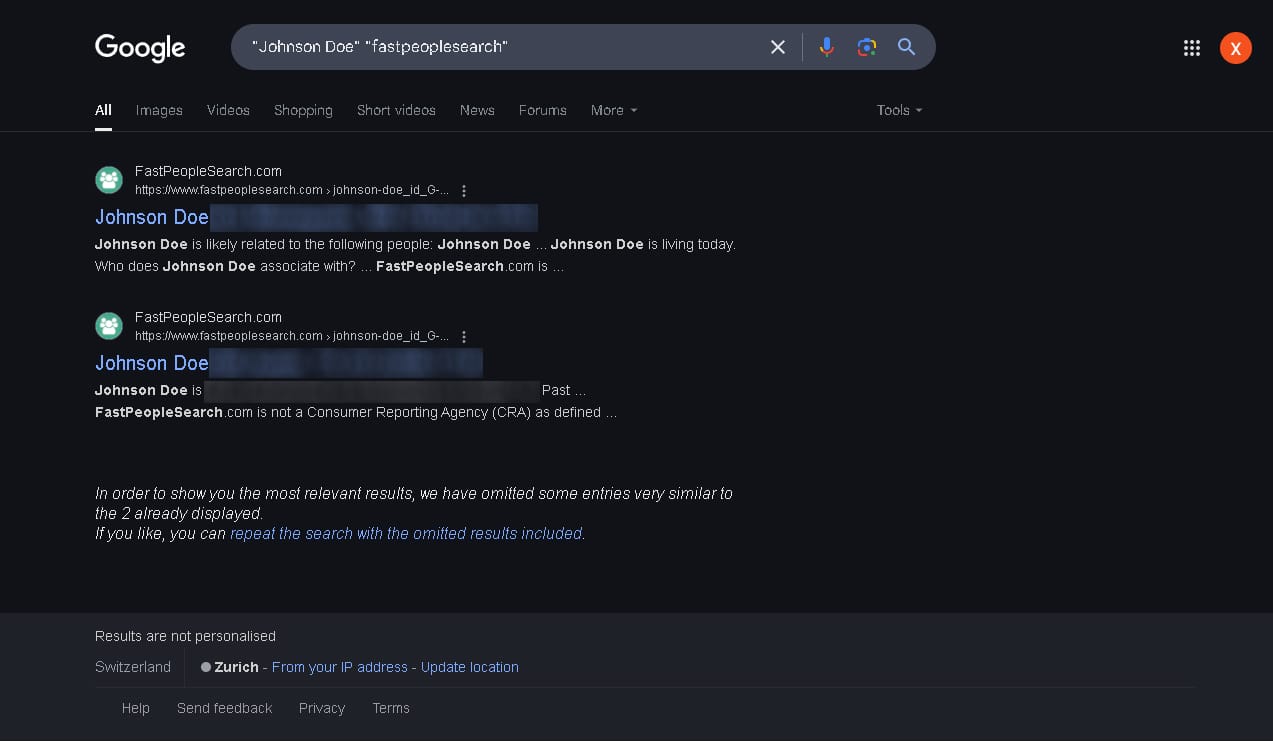The image size is (1273, 741).
Task: Click the second FastPeopleSearch result favicon
Action: [109, 326]
